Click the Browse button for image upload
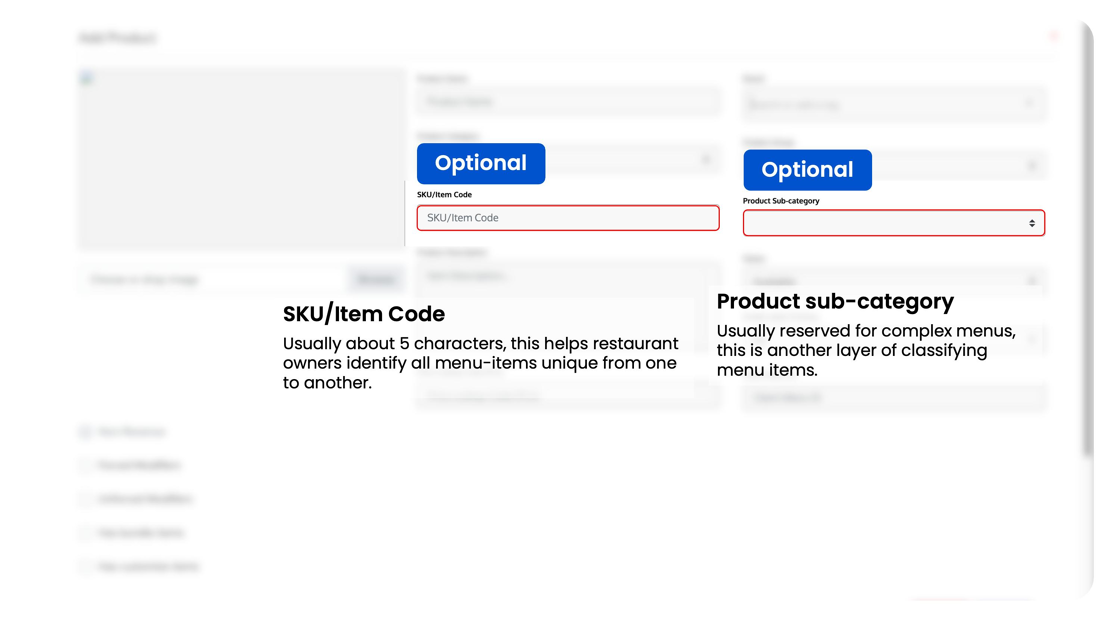This screenshot has width=1120, height=632. point(376,279)
